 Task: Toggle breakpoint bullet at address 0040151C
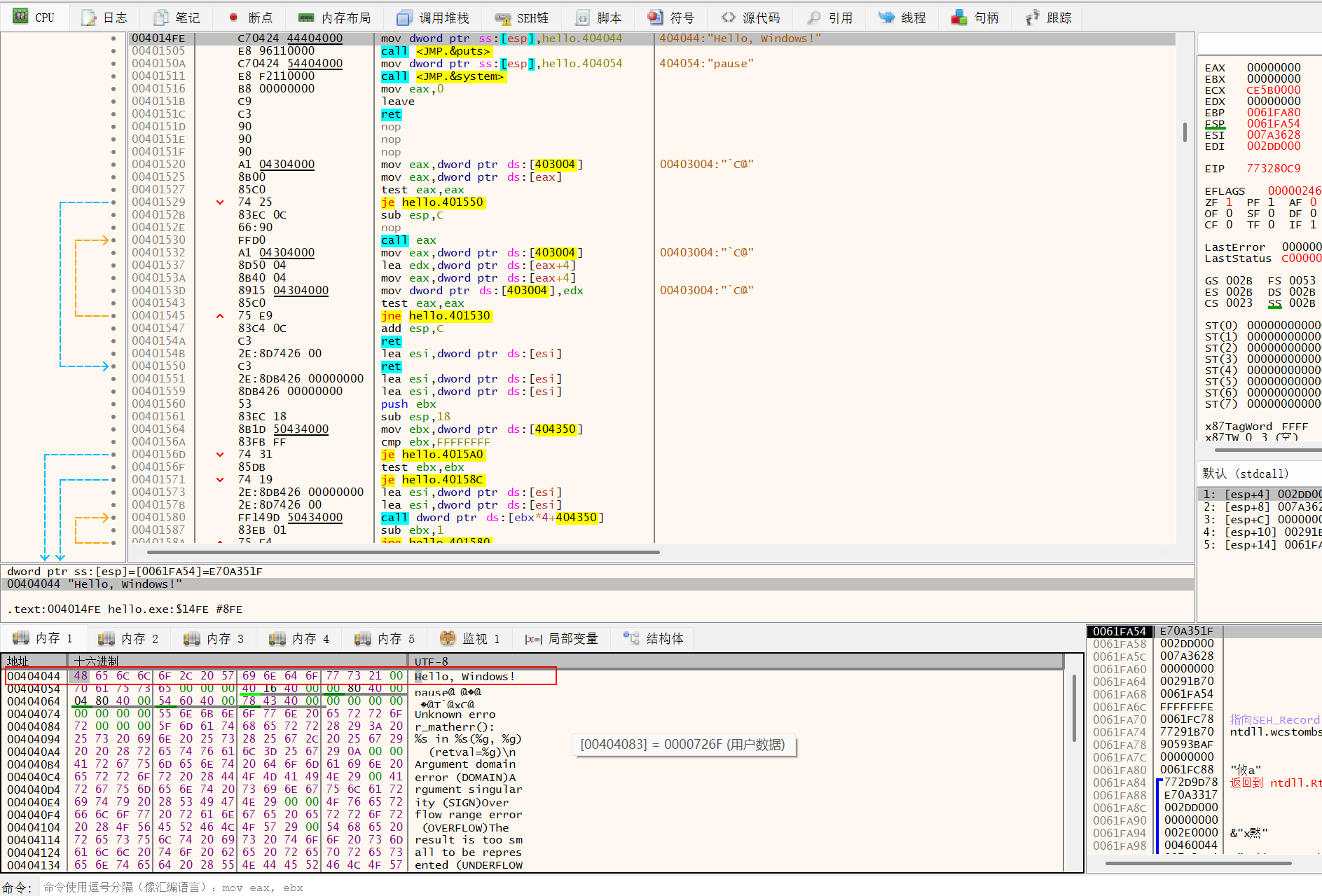[x=113, y=114]
